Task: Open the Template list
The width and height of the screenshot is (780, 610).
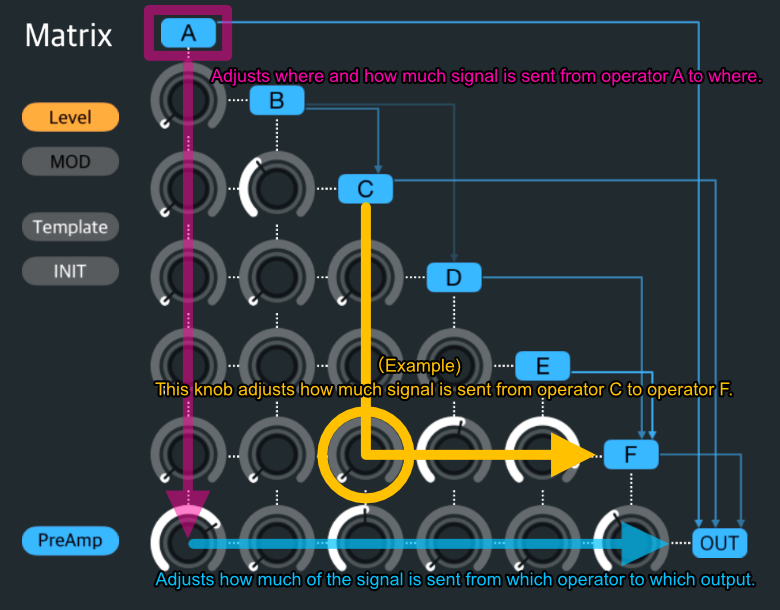Action: pyautogui.click(x=70, y=227)
